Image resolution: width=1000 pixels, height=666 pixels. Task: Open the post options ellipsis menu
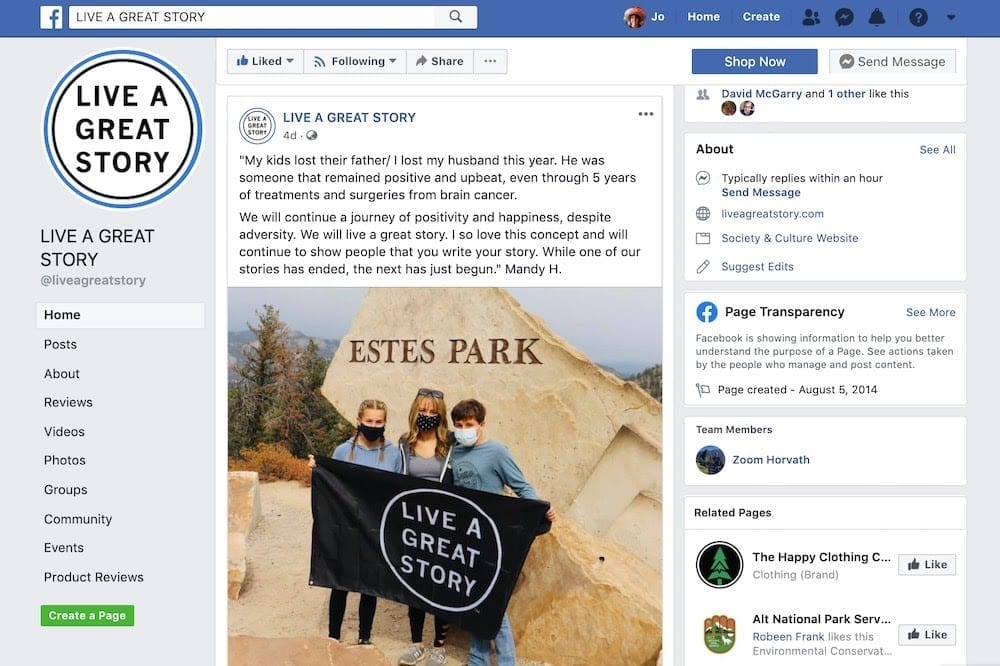coord(646,114)
